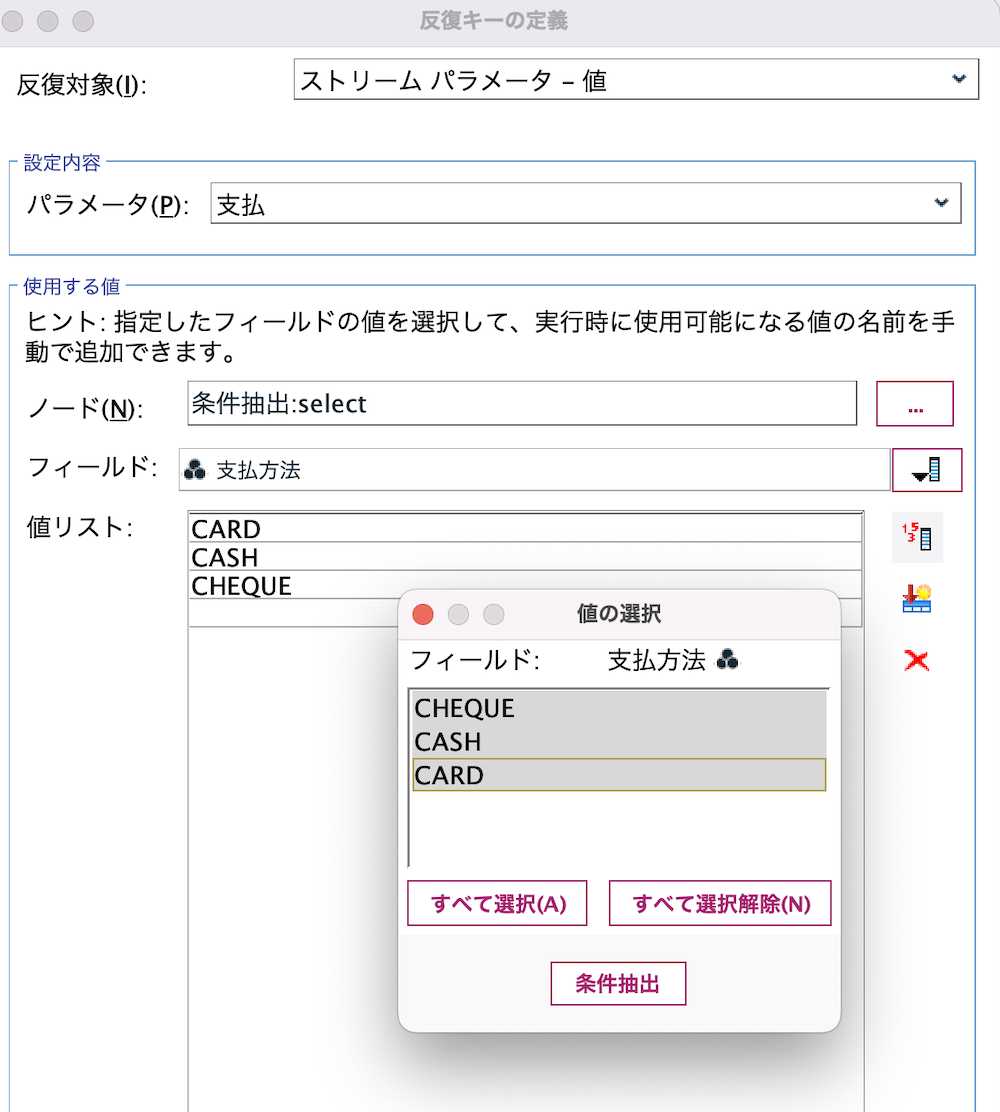Open node browser via the ... button
1000x1112 pixels.
(914, 403)
